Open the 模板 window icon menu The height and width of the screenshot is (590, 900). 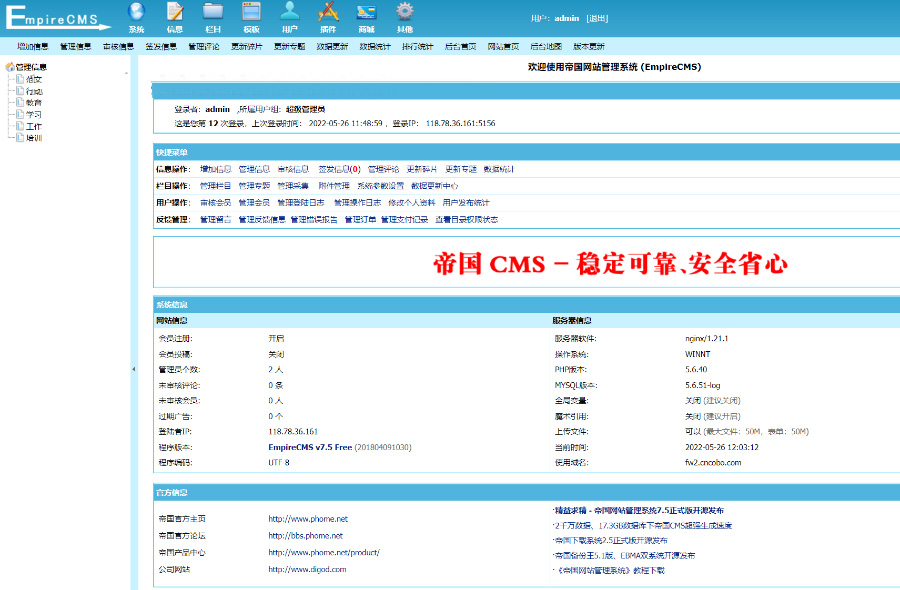251,17
